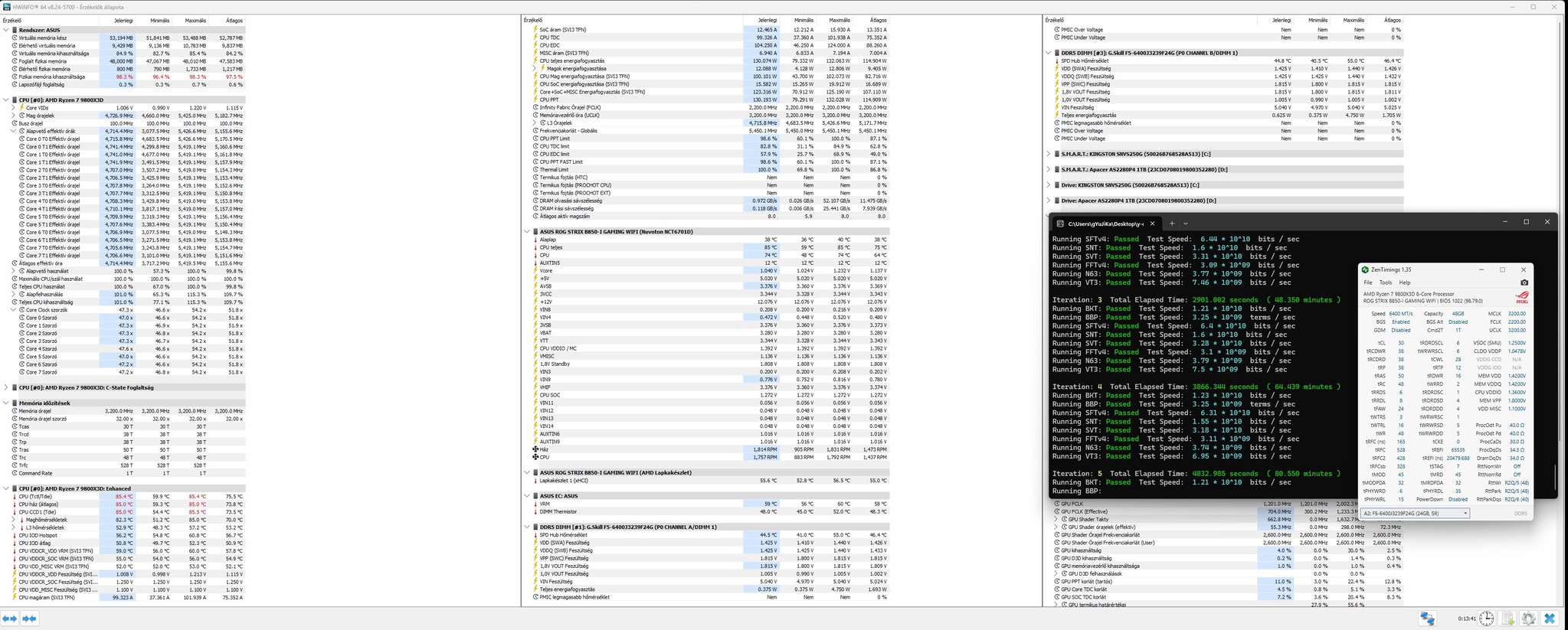Collapse the Rendszer: ASUS group
1568x630 pixels.
pyautogui.click(x=6, y=30)
